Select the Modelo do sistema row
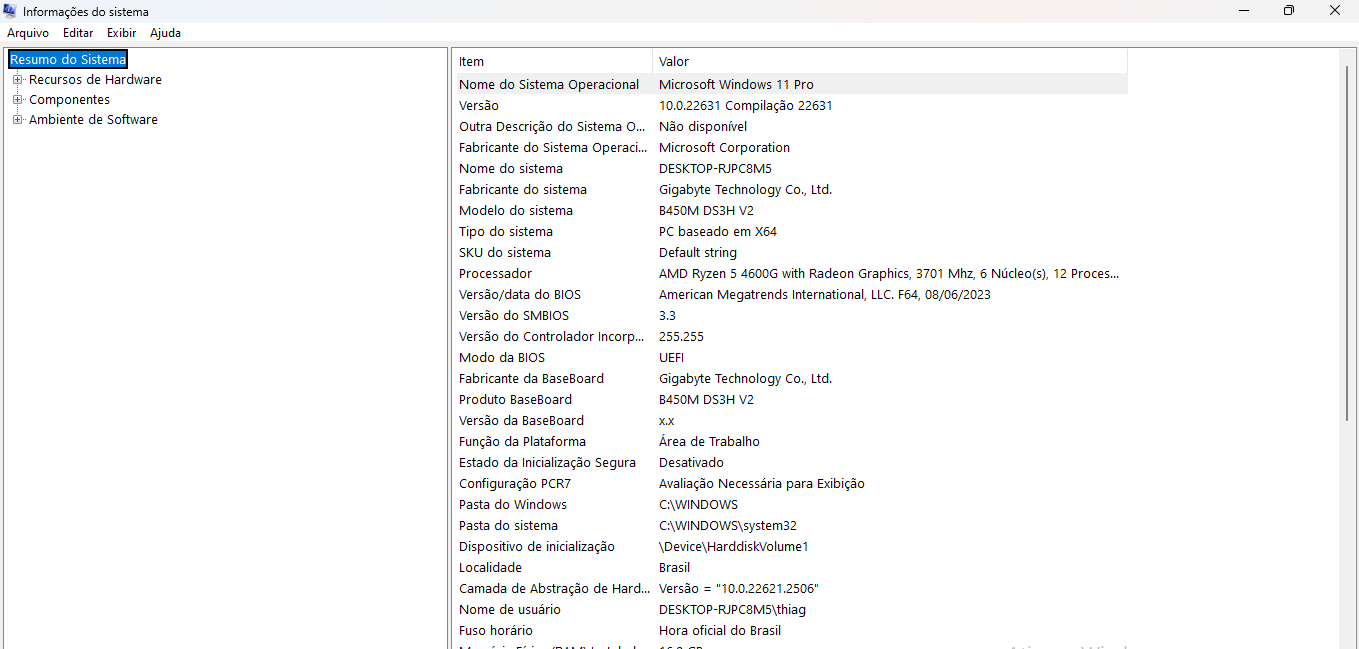Image resolution: width=1359 pixels, height=649 pixels. (x=790, y=211)
